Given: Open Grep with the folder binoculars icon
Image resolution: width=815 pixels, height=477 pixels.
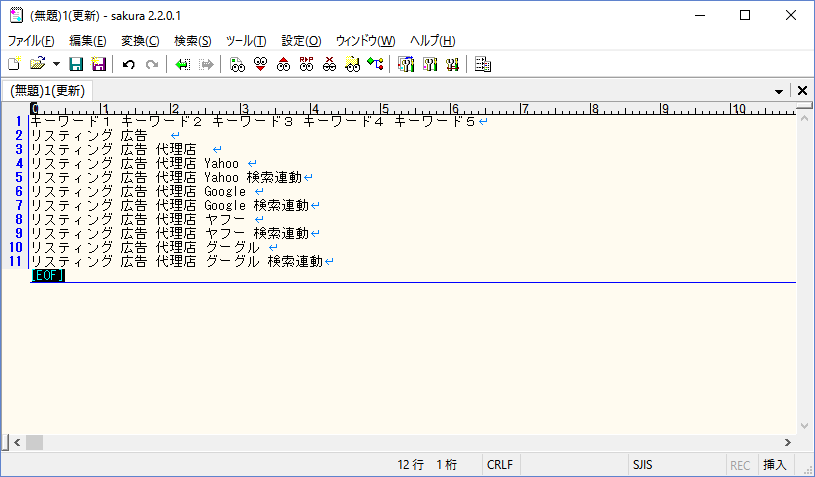Looking at the screenshot, I should tap(352, 64).
